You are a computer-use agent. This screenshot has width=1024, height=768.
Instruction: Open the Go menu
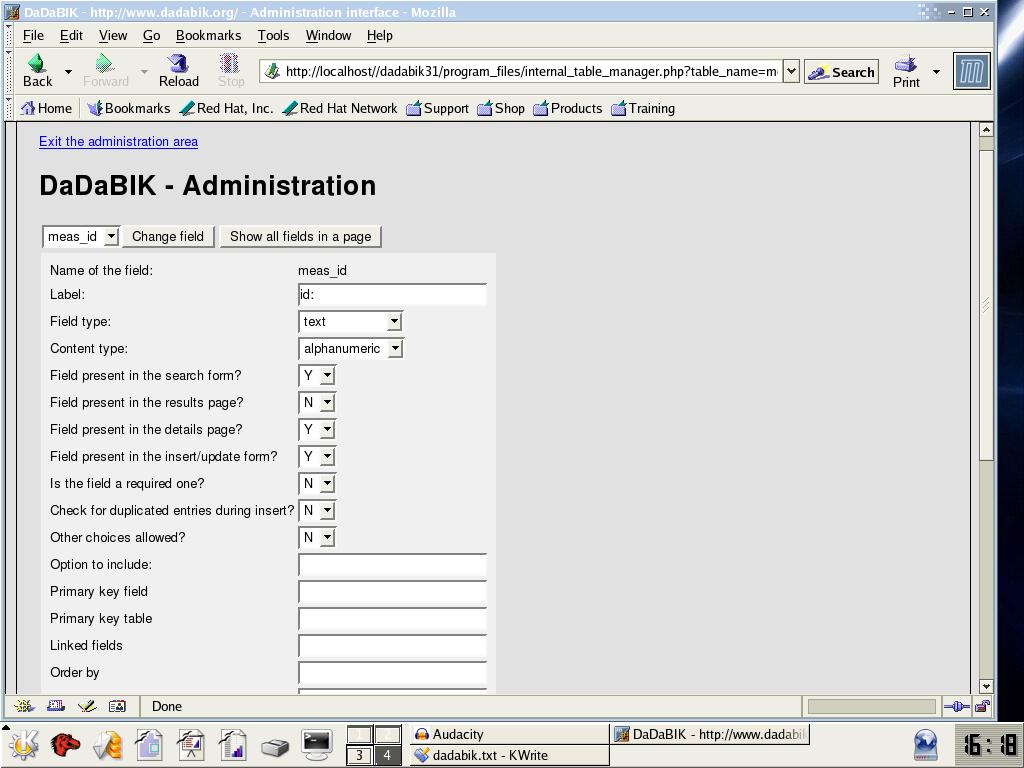[x=152, y=35]
